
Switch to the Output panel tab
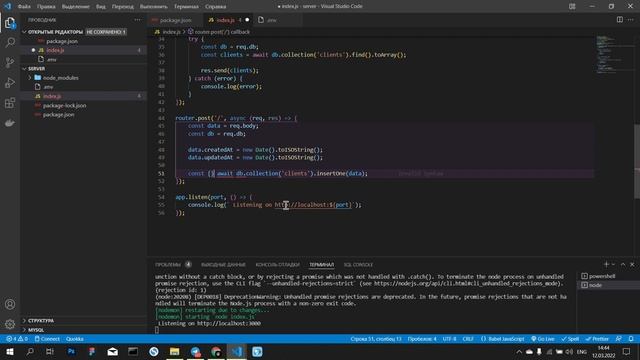pos(223,264)
